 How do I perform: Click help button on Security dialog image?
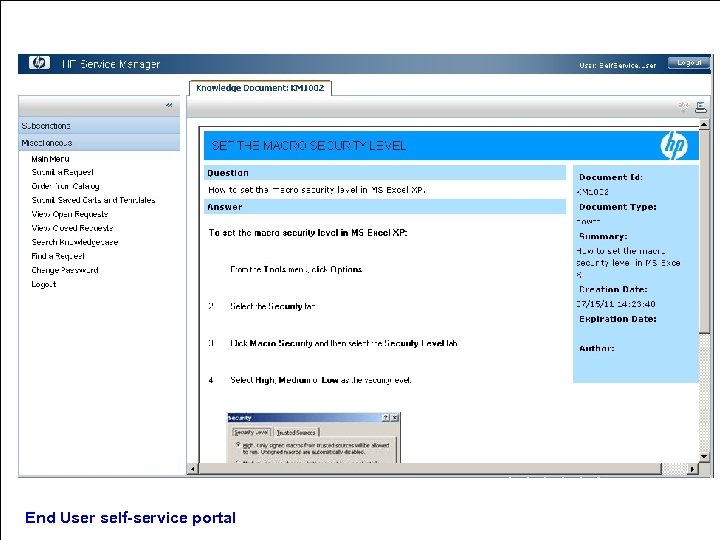386,417
